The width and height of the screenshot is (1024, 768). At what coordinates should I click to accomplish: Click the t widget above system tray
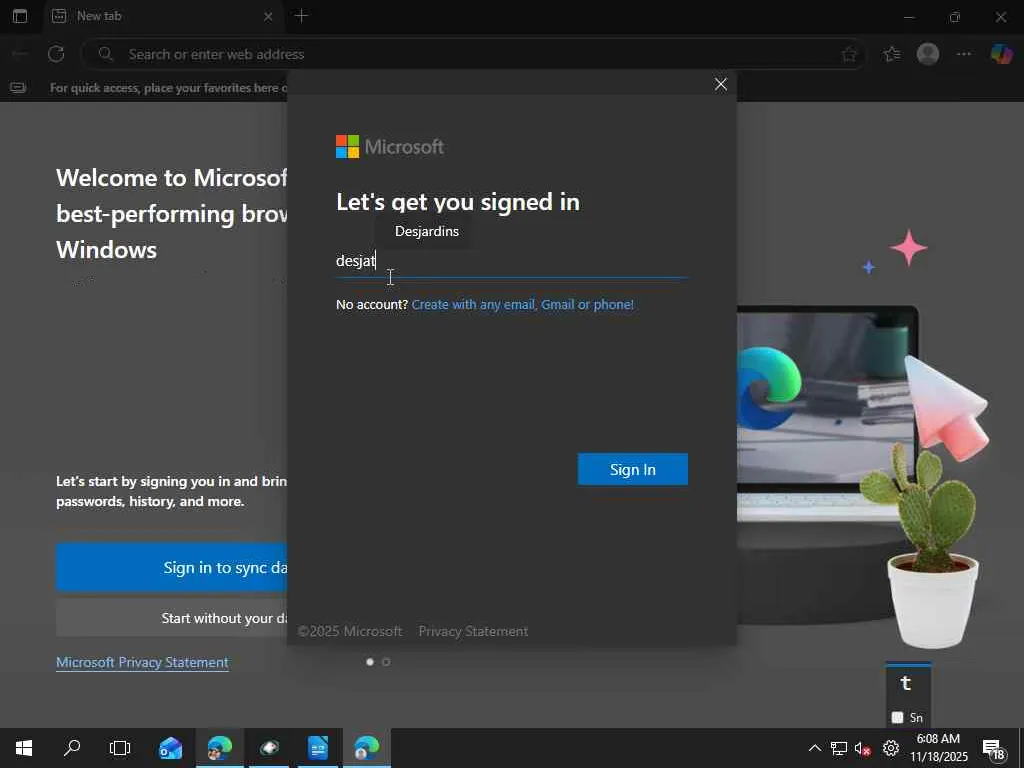(905, 684)
